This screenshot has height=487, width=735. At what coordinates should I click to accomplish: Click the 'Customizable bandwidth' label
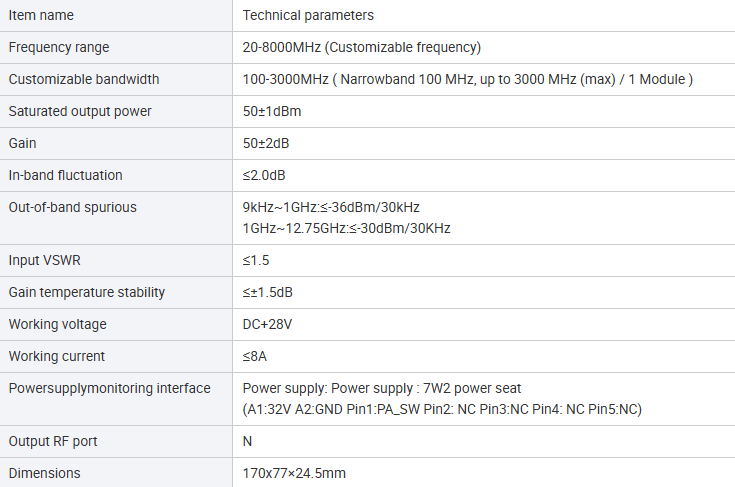click(x=84, y=79)
